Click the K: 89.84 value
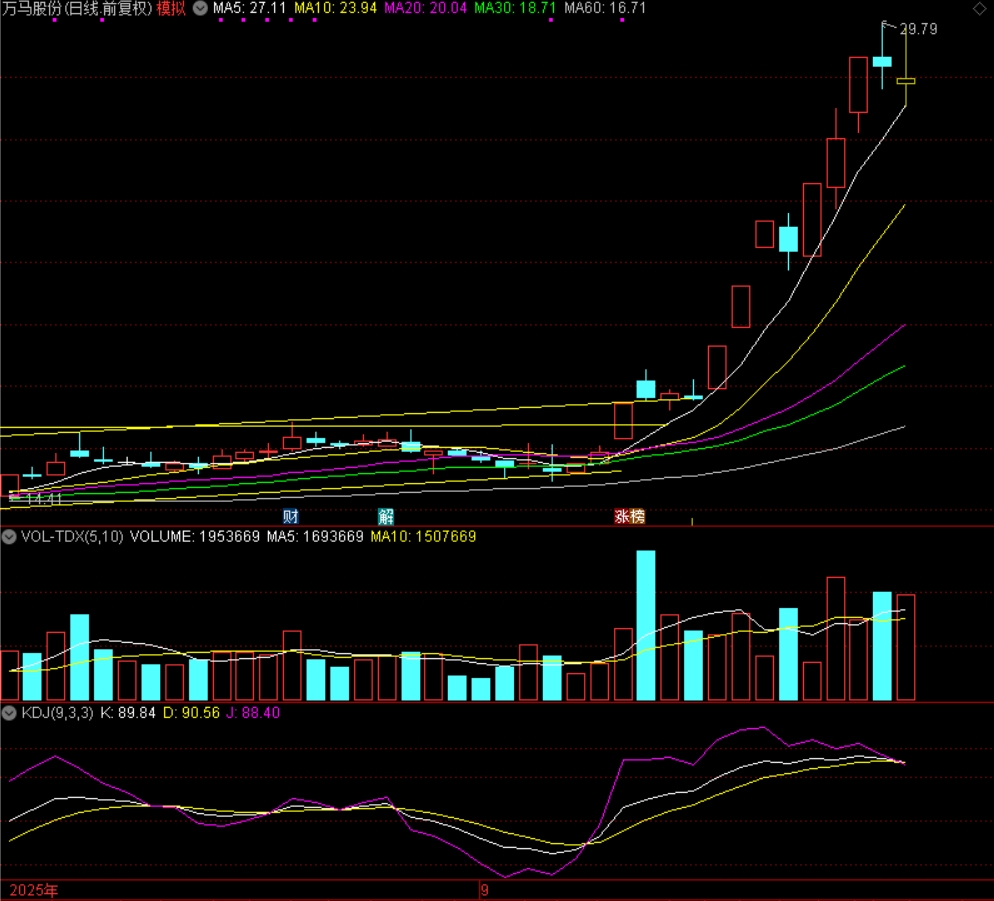 point(128,713)
